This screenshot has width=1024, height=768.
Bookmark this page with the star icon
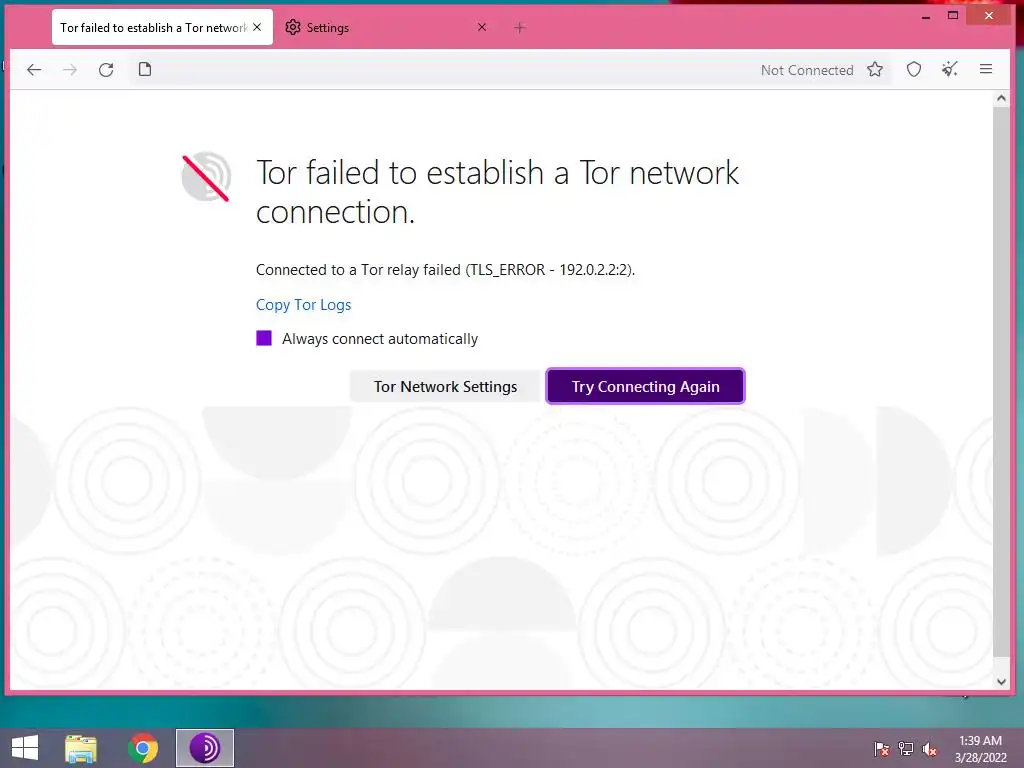pyautogui.click(x=875, y=69)
